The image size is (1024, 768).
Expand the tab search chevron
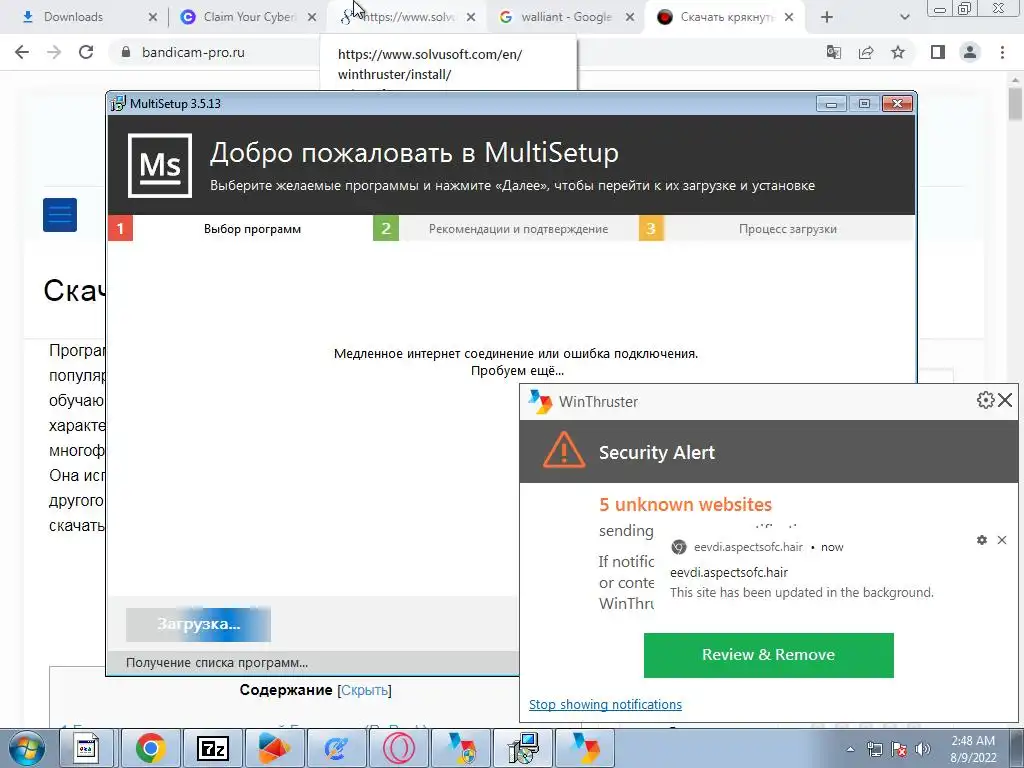[904, 17]
